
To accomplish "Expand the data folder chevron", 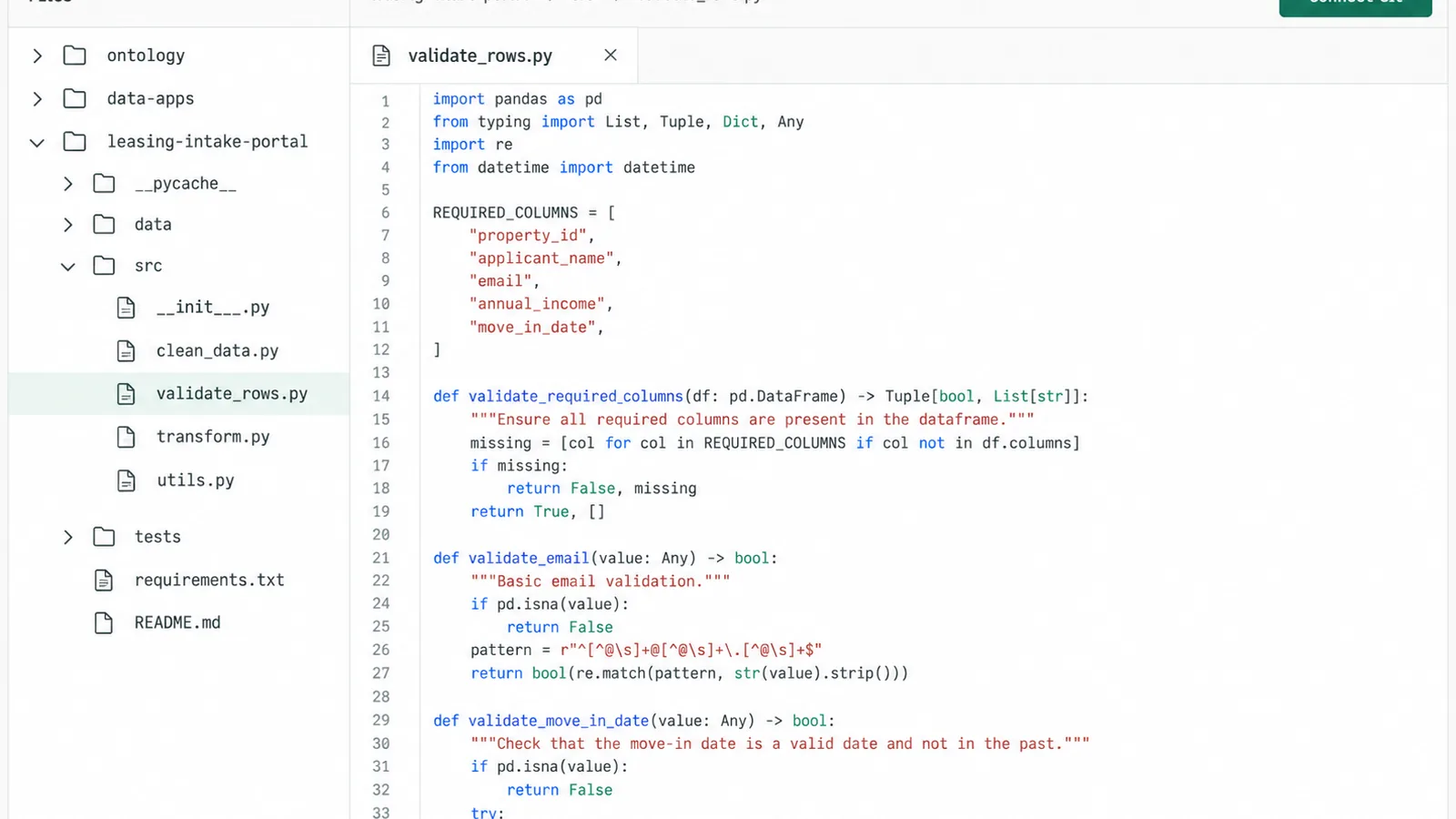I will tap(67, 225).
